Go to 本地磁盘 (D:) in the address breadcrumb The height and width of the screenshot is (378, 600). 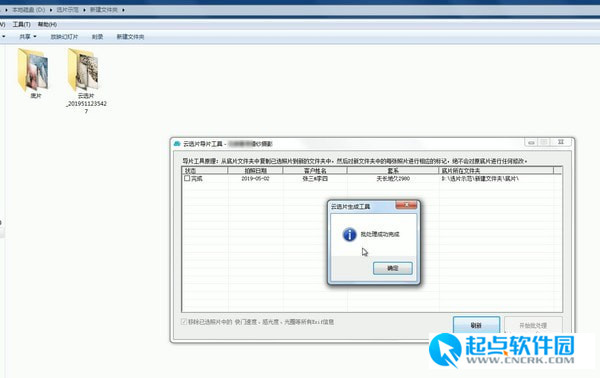(28, 10)
